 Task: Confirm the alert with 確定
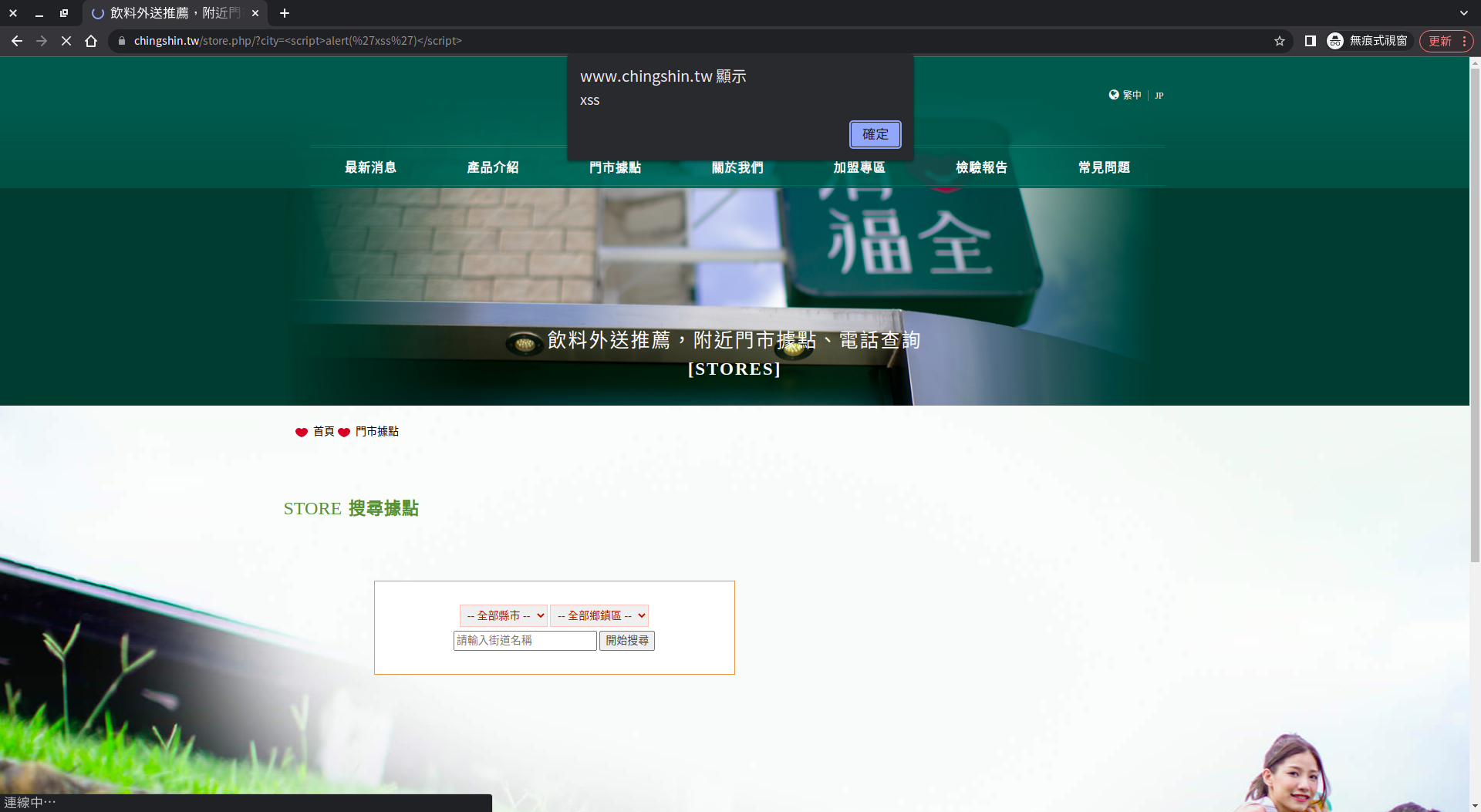[875, 134]
